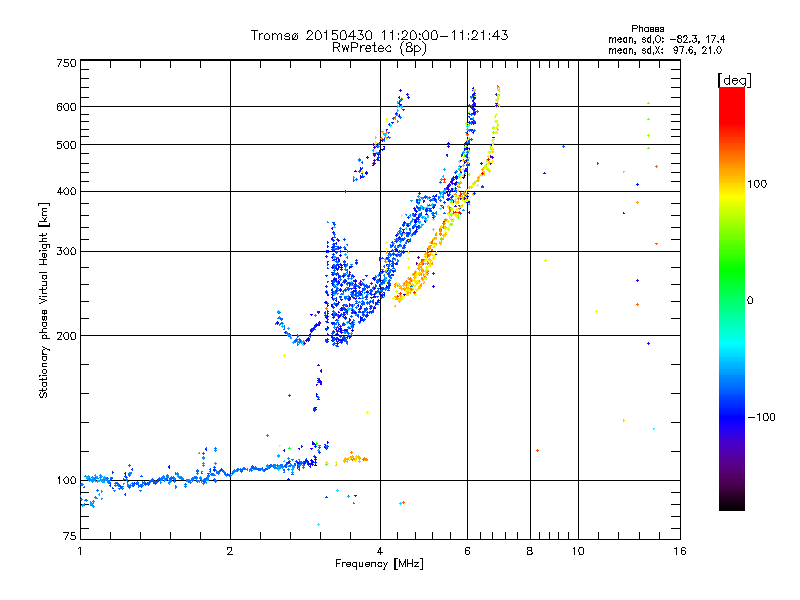Click the colorbar tick label '-100'
The width and height of the screenshot is (800, 600).
[x=761, y=417]
